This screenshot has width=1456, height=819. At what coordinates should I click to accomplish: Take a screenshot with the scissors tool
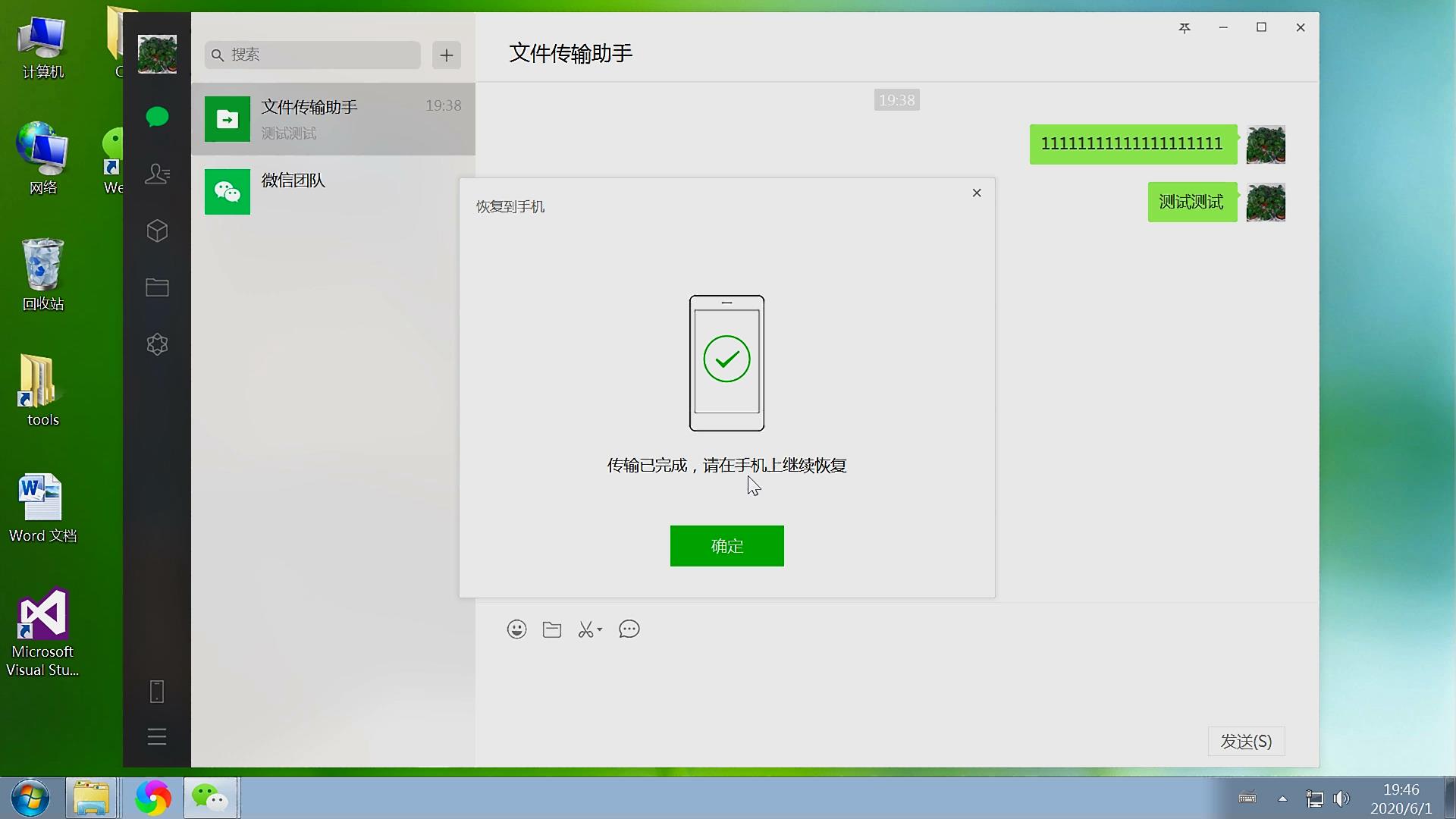click(585, 629)
